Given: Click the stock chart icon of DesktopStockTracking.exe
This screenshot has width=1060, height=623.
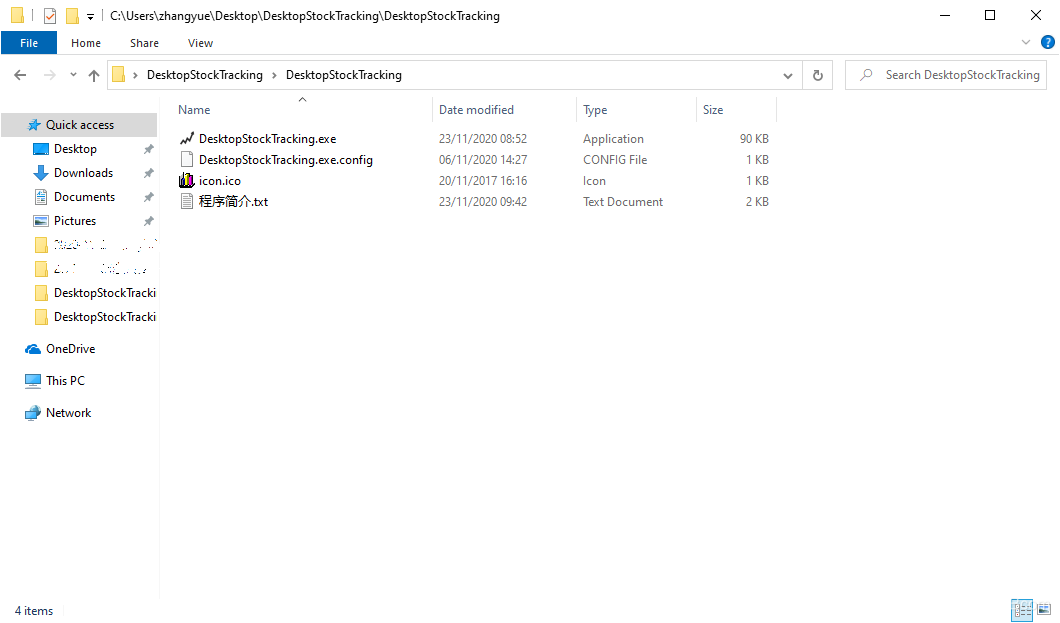Looking at the screenshot, I should click(187, 139).
